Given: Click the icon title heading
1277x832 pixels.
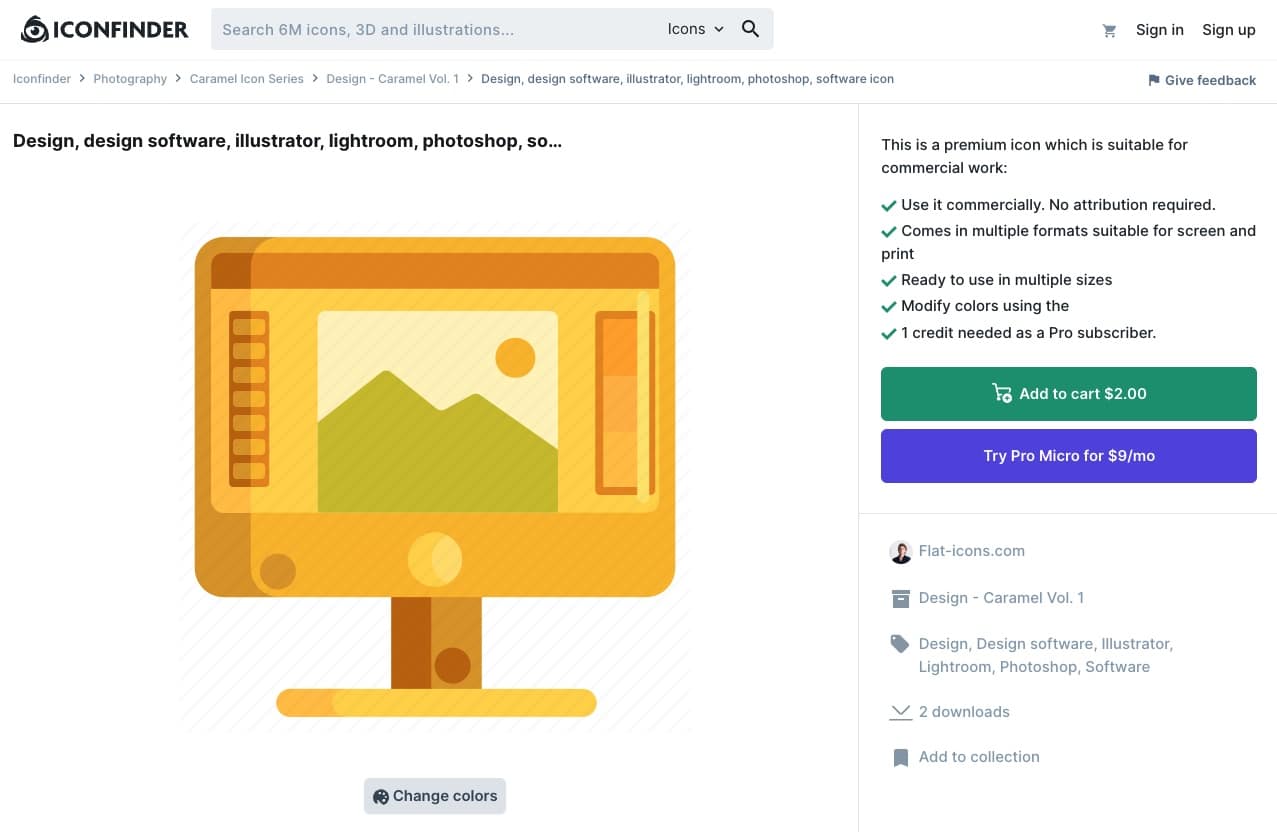Looking at the screenshot, I should click(287, 141).
